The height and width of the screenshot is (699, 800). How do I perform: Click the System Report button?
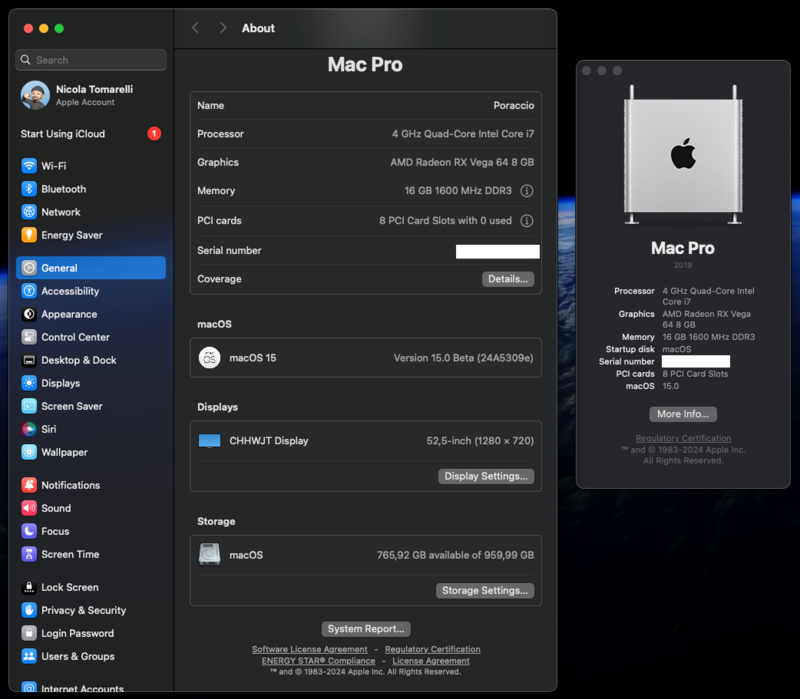coord(366,629)
